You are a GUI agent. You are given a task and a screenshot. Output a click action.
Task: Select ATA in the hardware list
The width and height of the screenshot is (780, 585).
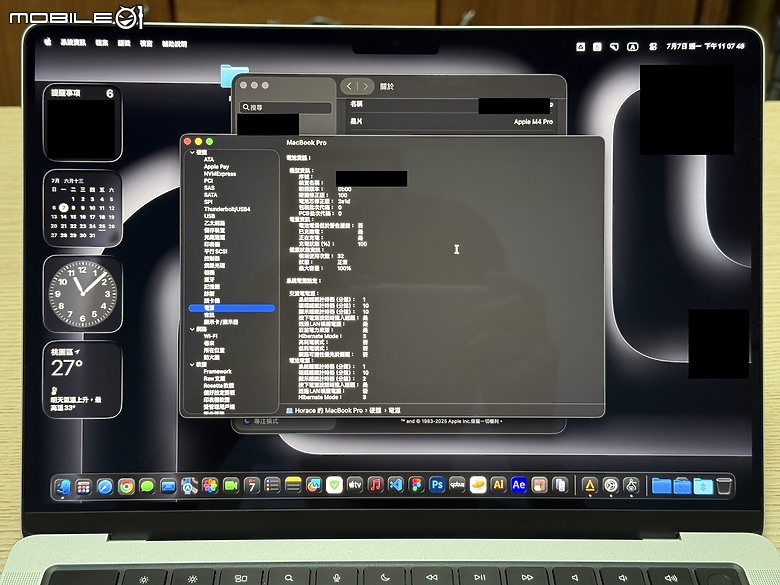tap(209, 160)
